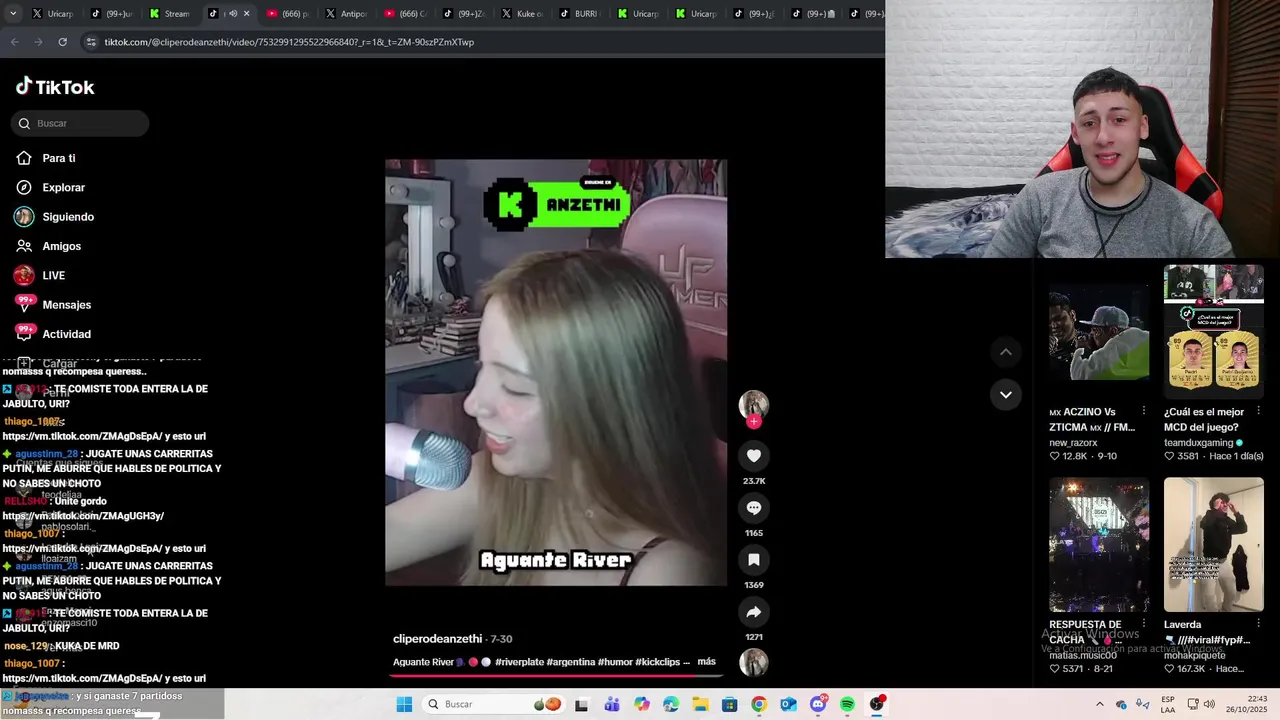Switch to the Antipor X tab

pos(345,14)
